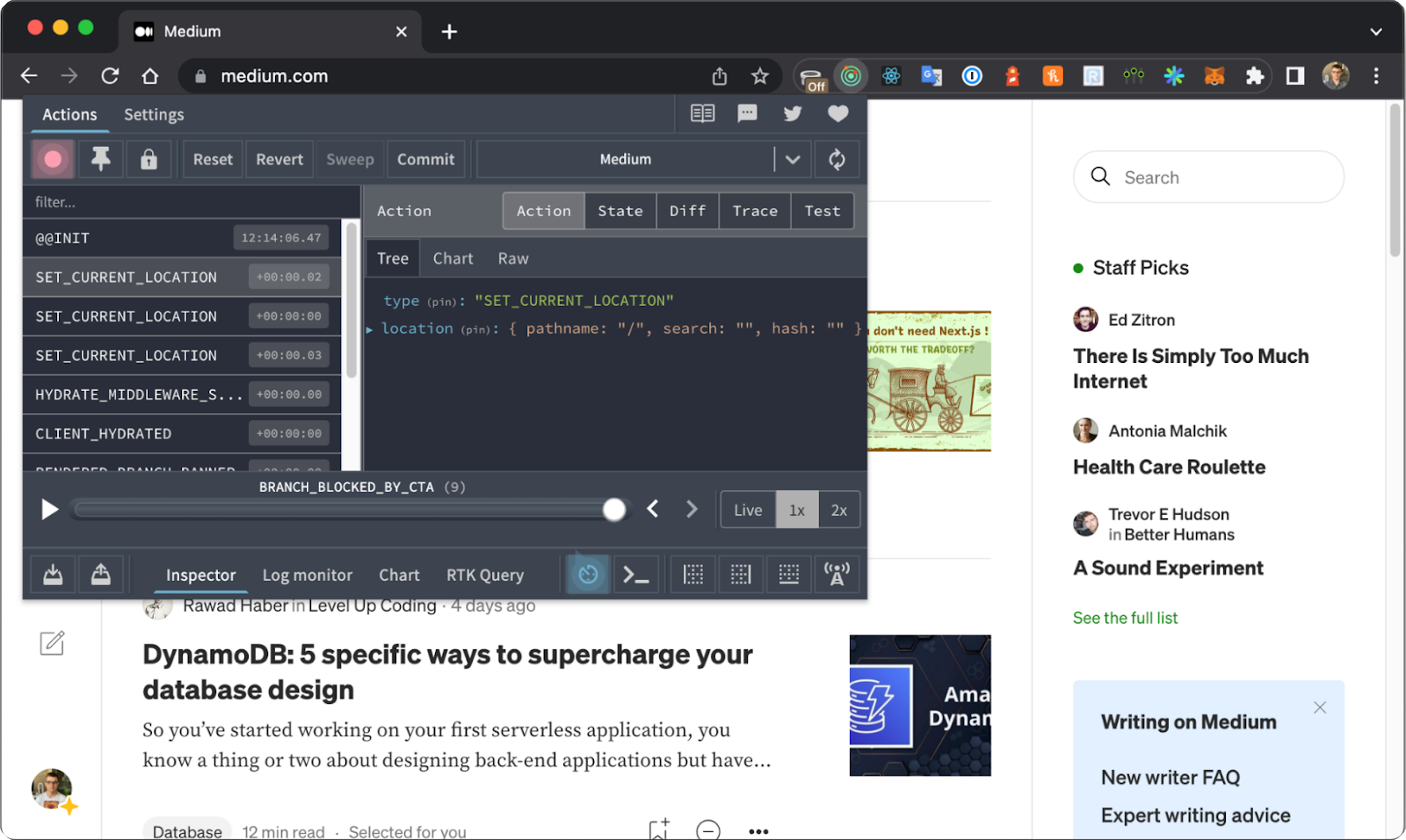Screen dimensions: 1406x840
Task: Click the export state icon
Action: tap(101, 574)
